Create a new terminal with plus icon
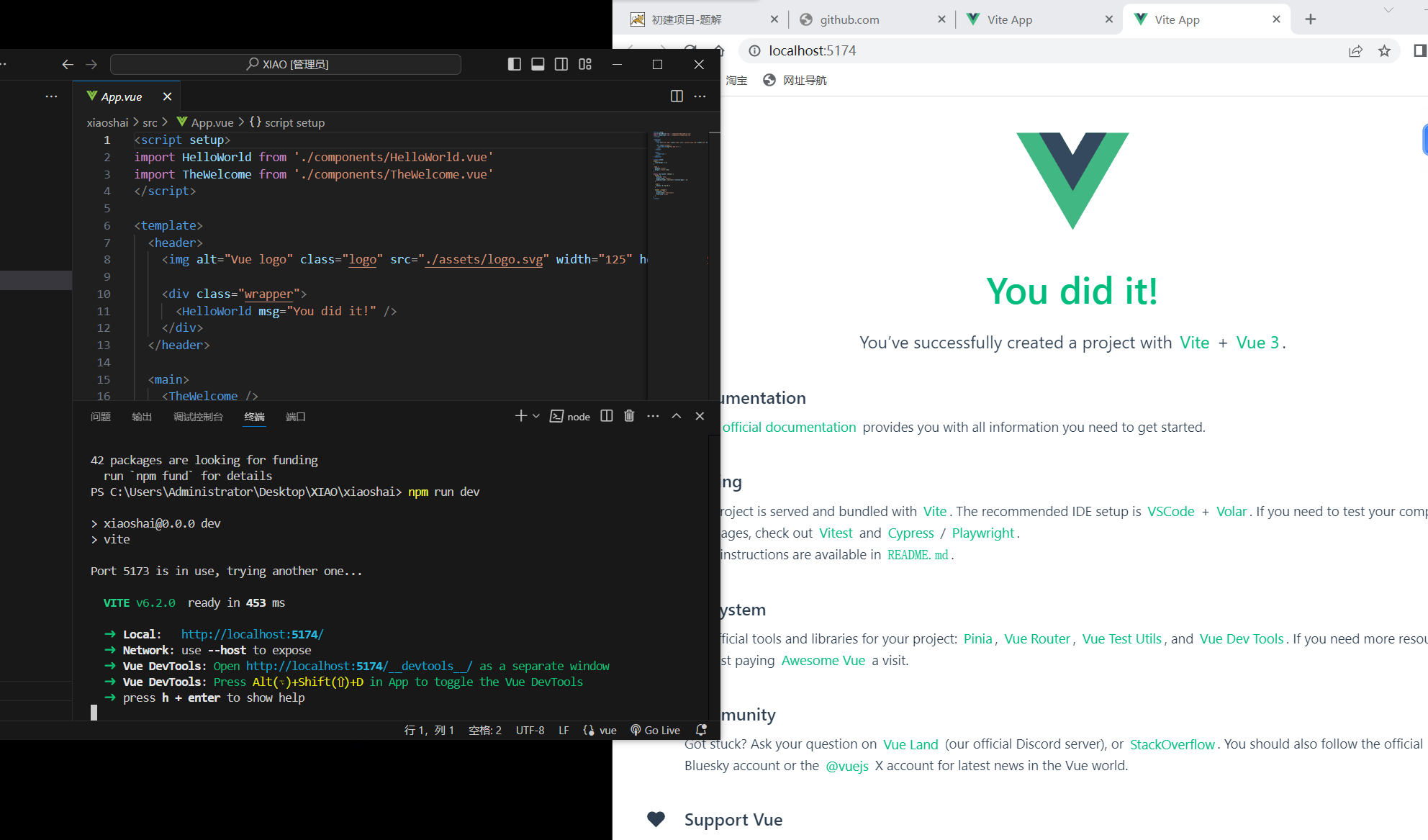The width and height of the screenshot is (1428, 840). pos(521,416)
